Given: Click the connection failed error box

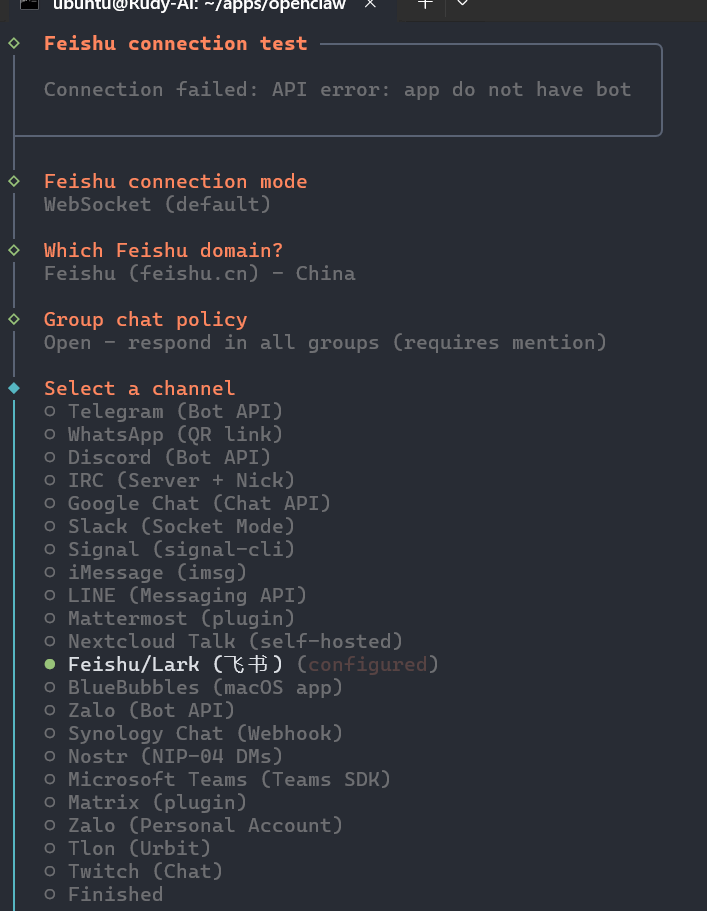Looking at the screenshot, I should (x=338, y=89).
